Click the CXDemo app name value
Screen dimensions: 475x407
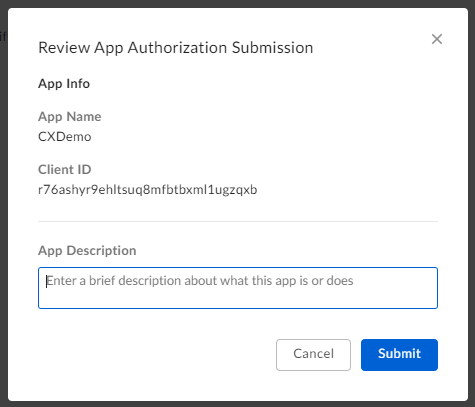coord(65,137)
